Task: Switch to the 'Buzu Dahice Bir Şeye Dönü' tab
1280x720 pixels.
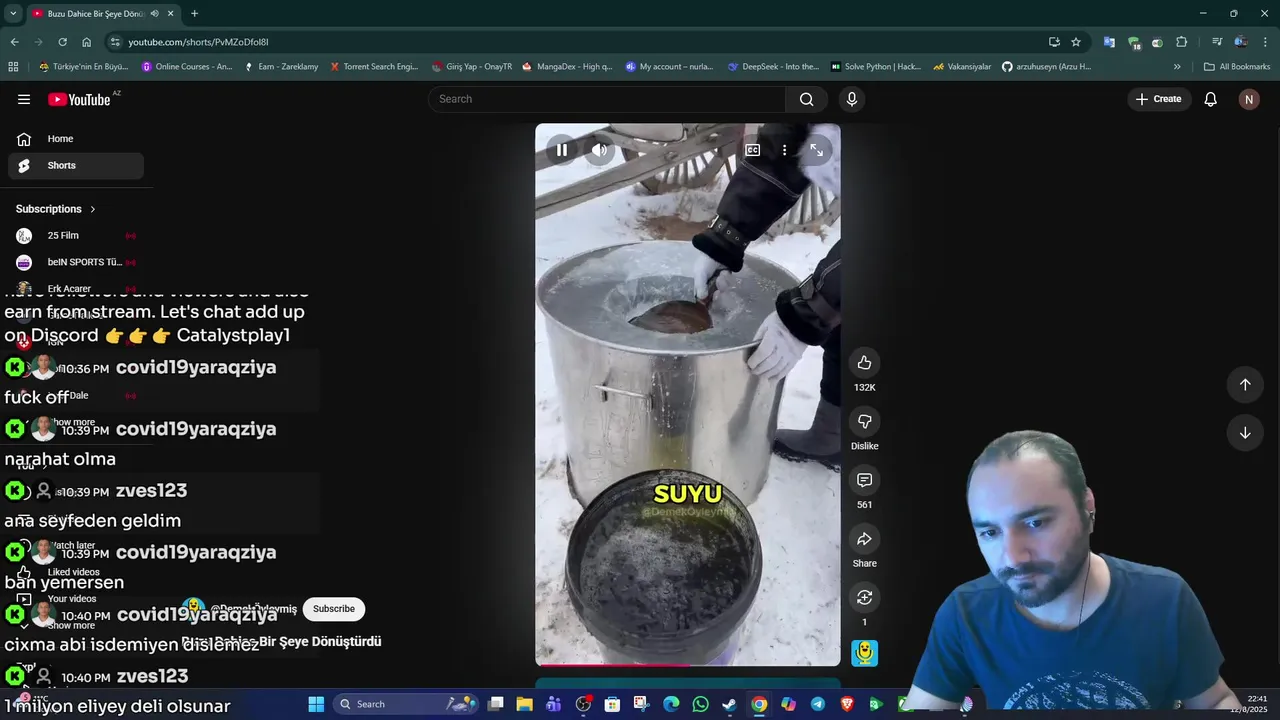Action: pos(95,13)
